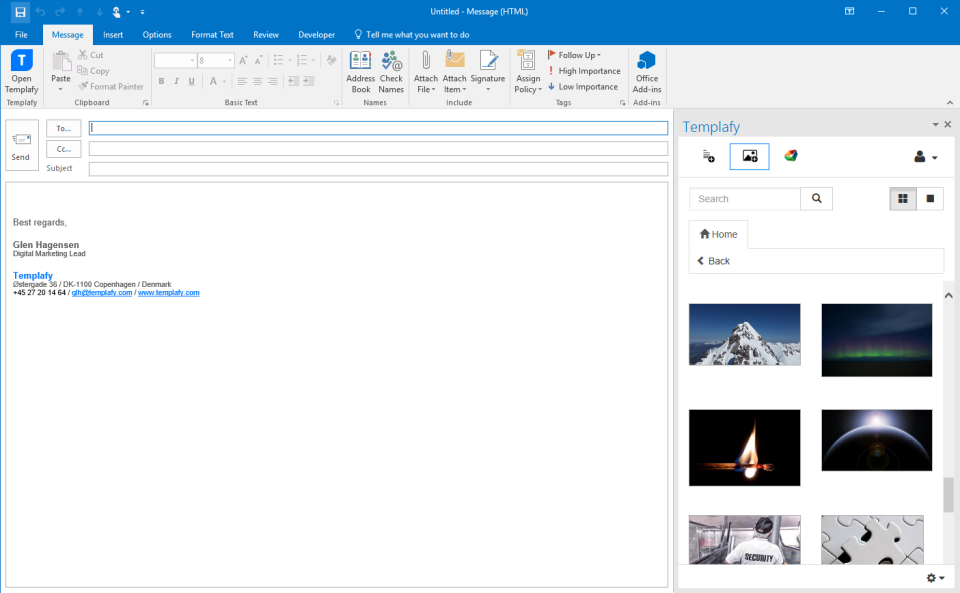
Task: Select the Templafy images tab icon
Action: [749, 157]
